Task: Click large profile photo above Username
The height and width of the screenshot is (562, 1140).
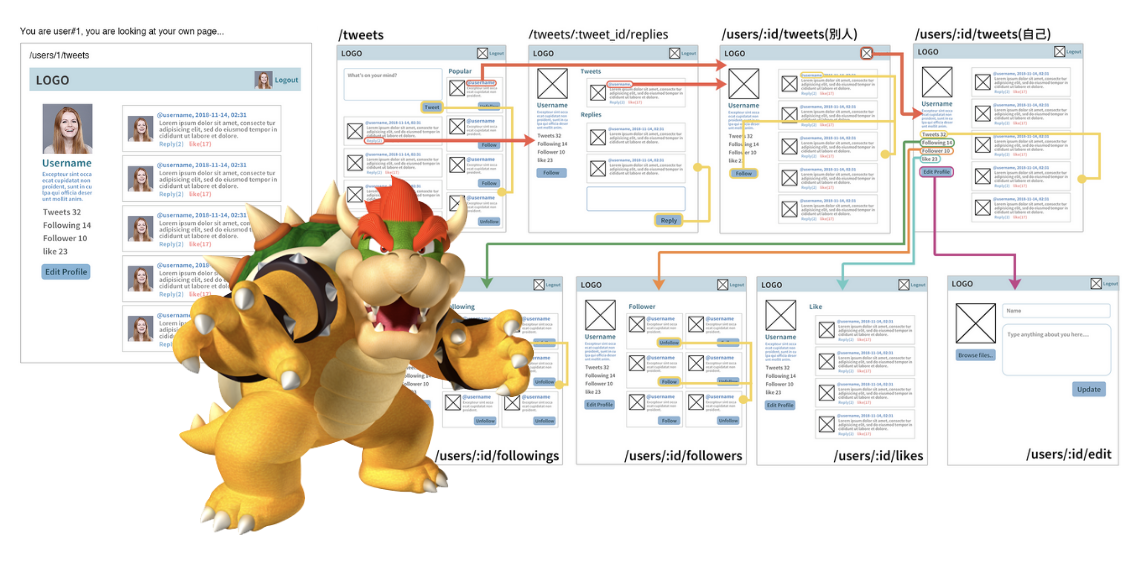Action: point(67,129)
